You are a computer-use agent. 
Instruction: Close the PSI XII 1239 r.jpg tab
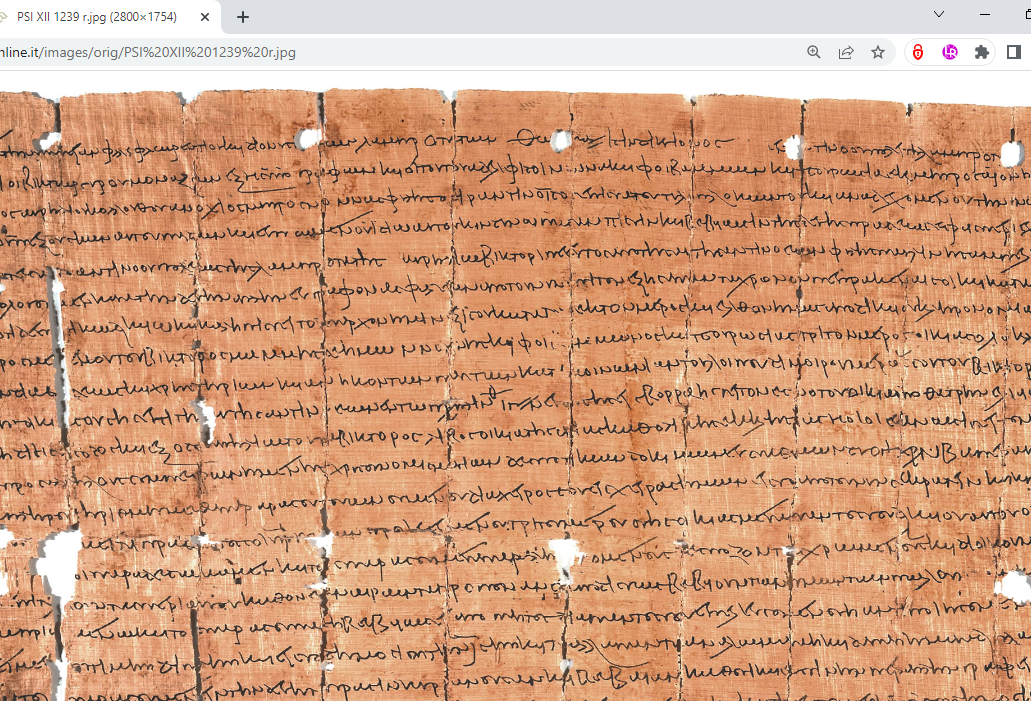pyautogui.click(x=205, y=17)
